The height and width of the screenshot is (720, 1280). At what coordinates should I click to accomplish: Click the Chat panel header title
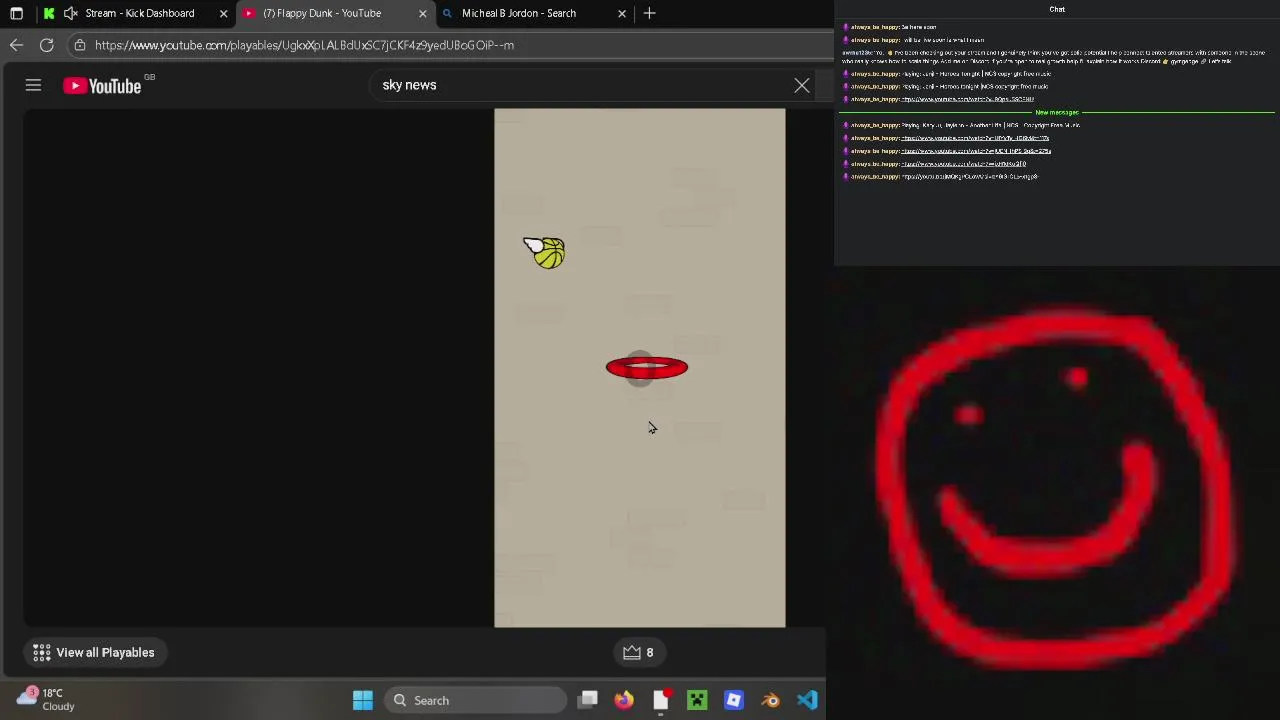click(1057, 9)
